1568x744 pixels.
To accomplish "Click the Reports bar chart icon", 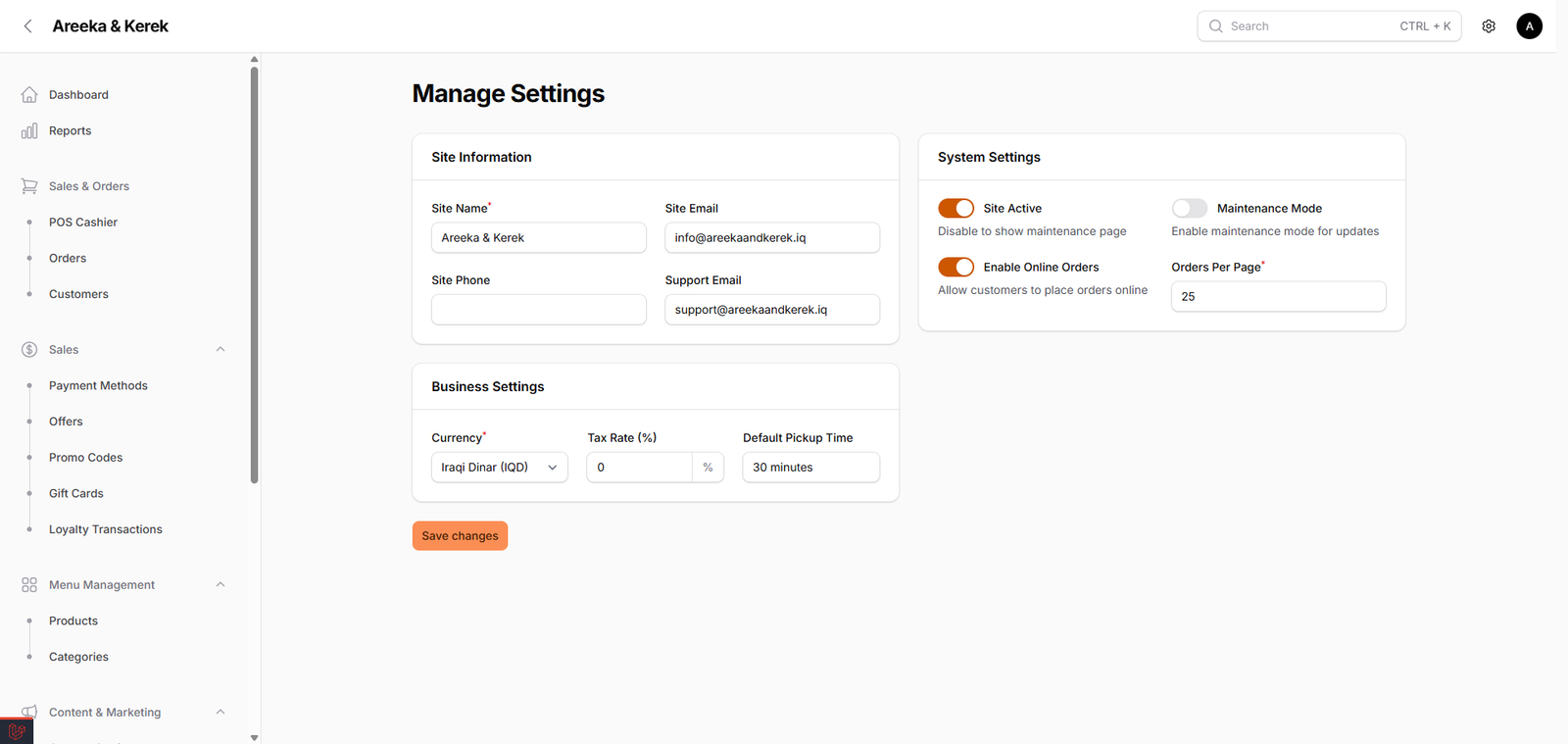I will pos(29,130).
